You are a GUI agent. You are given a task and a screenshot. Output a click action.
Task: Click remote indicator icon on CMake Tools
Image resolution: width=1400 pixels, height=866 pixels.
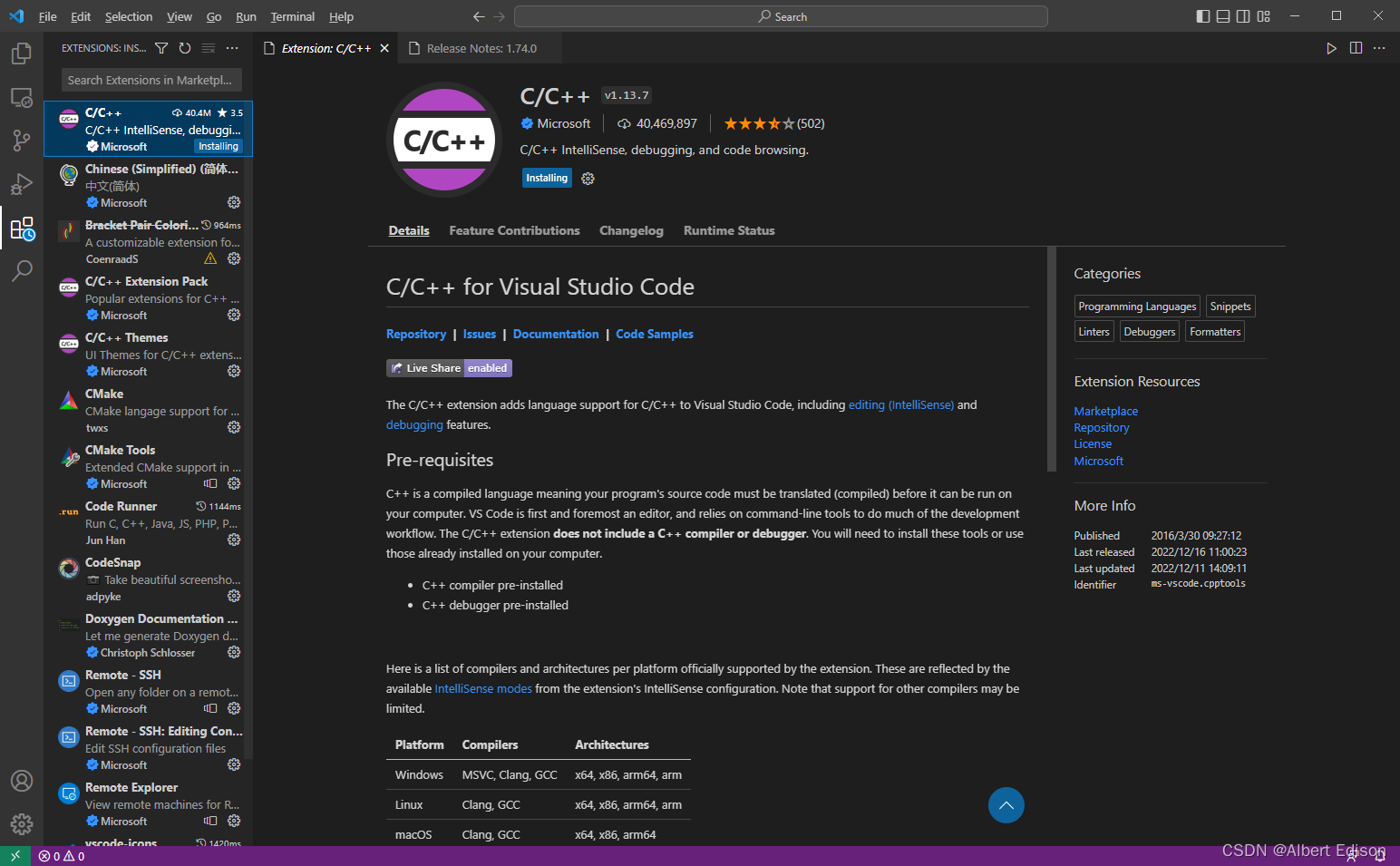click(210, 483)
